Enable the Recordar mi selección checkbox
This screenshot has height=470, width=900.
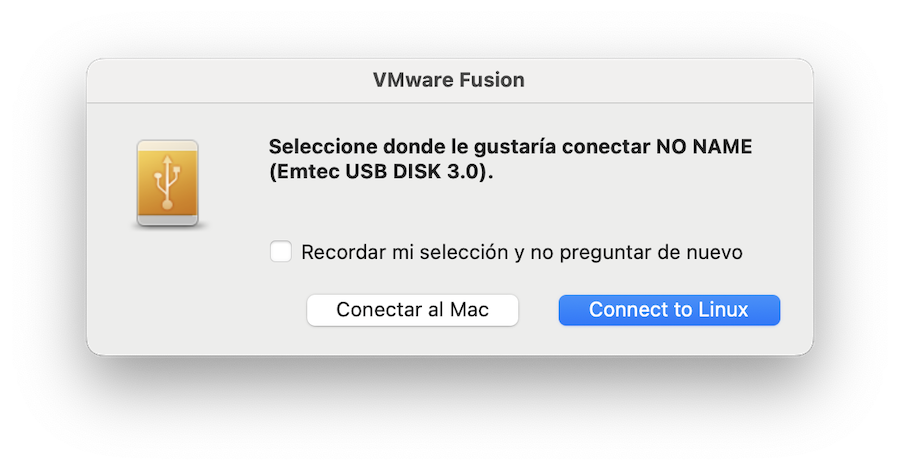(281, 251)
